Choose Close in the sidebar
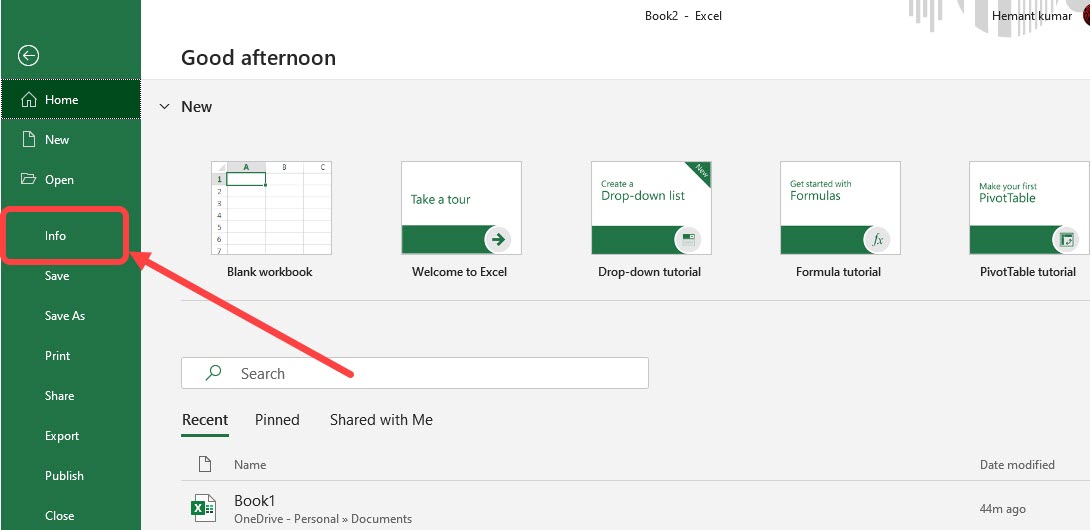Image resolution: width=1090 pixels, height=530 pixels. [59, 516]
